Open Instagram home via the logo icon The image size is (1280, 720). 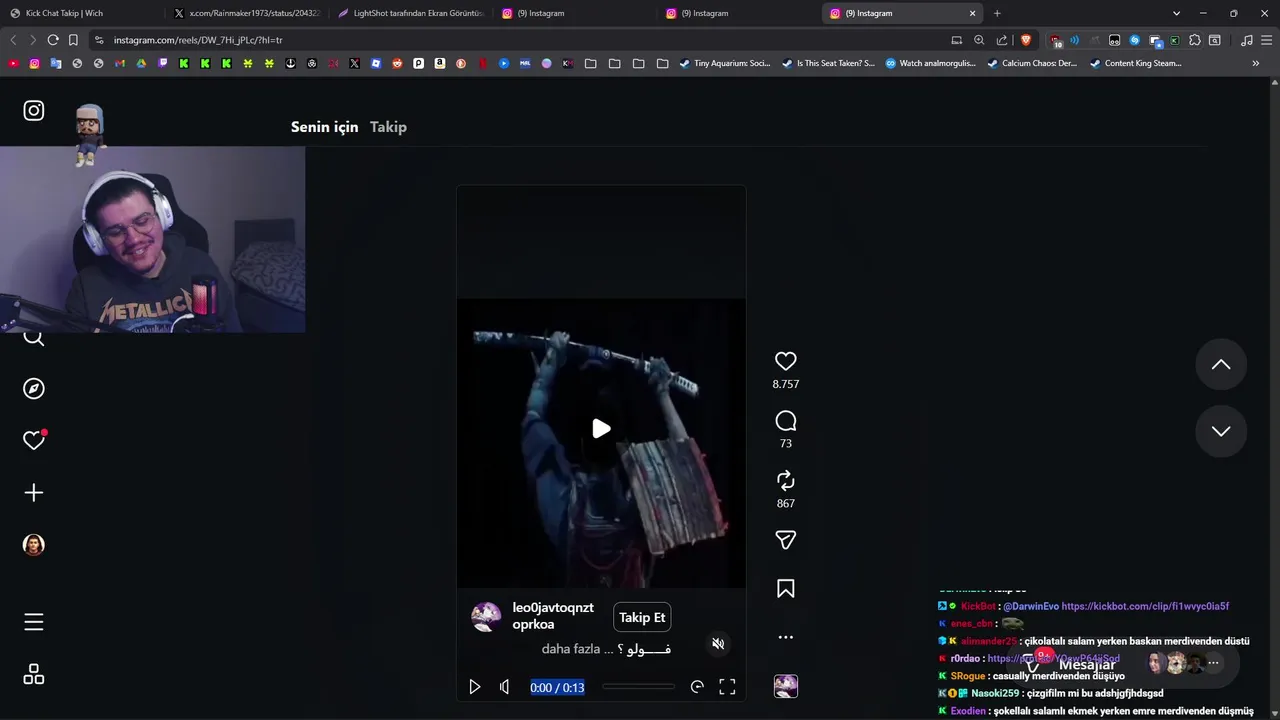34,110
